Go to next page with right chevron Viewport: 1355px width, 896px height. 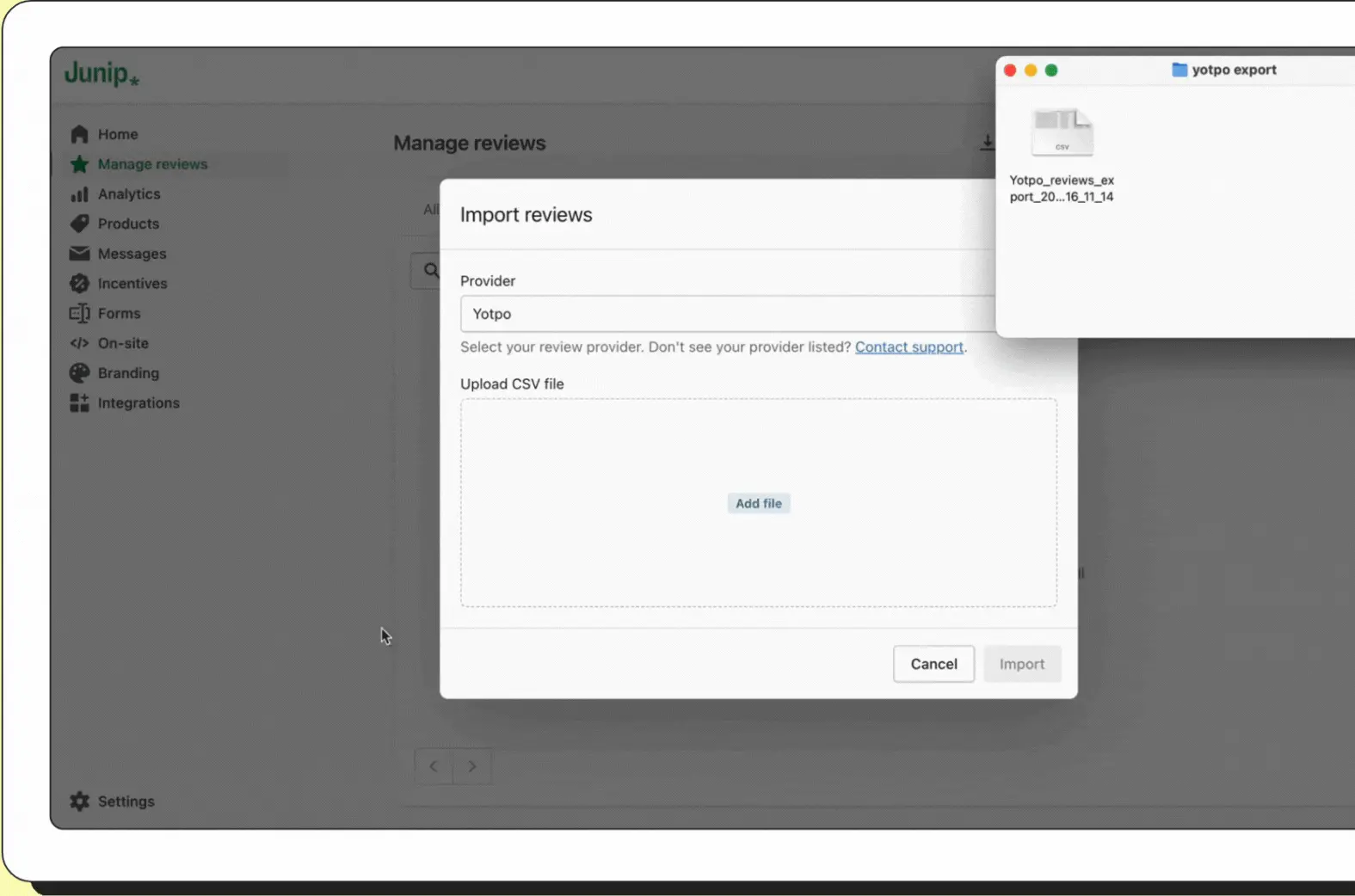pyautogui.click(x=472, y=766)
